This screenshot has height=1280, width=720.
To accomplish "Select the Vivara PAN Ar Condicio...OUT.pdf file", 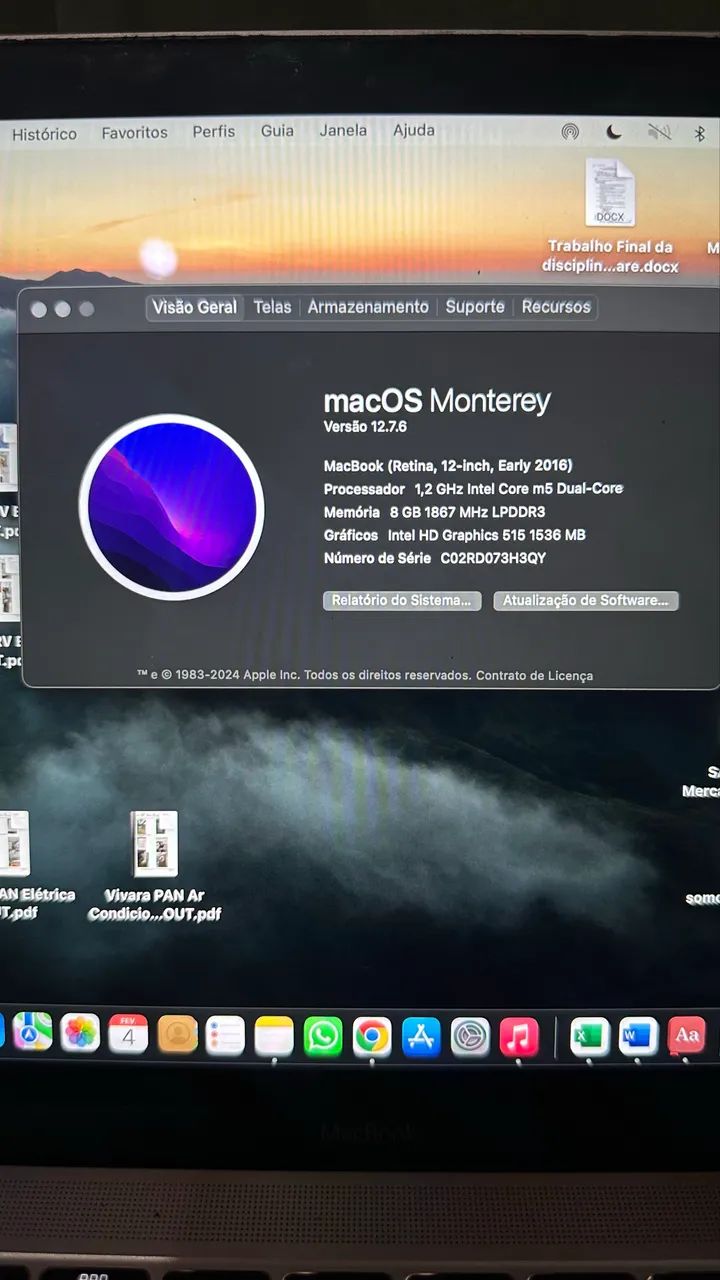I will tap(154, 866).
